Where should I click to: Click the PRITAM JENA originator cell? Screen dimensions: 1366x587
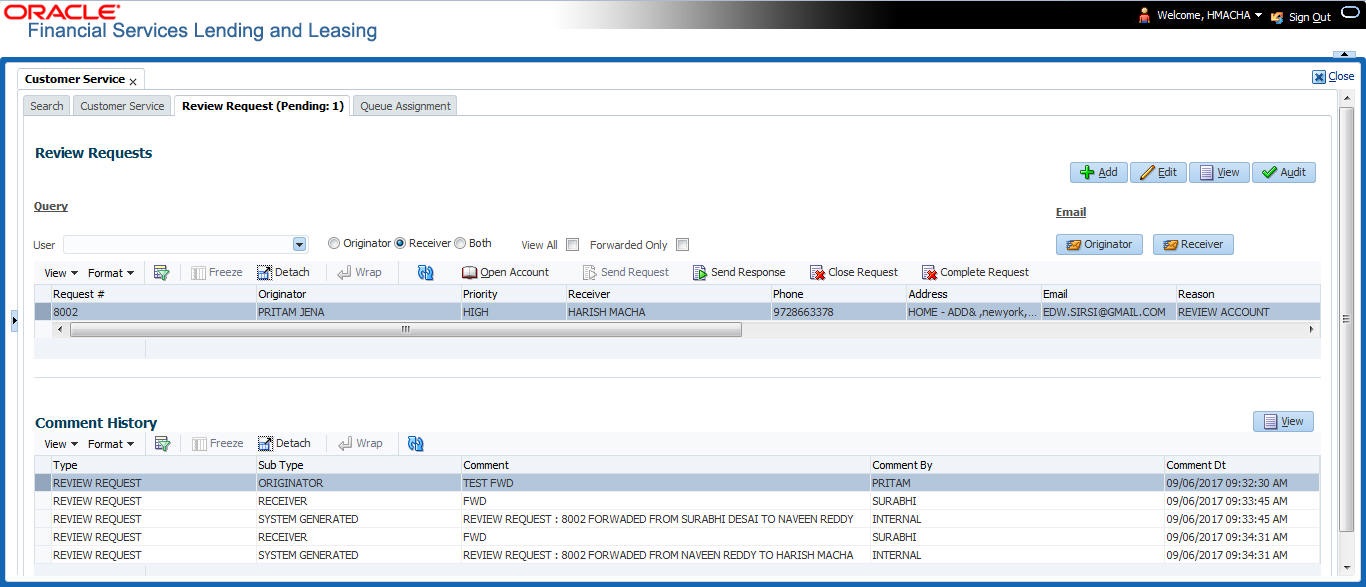358,312
